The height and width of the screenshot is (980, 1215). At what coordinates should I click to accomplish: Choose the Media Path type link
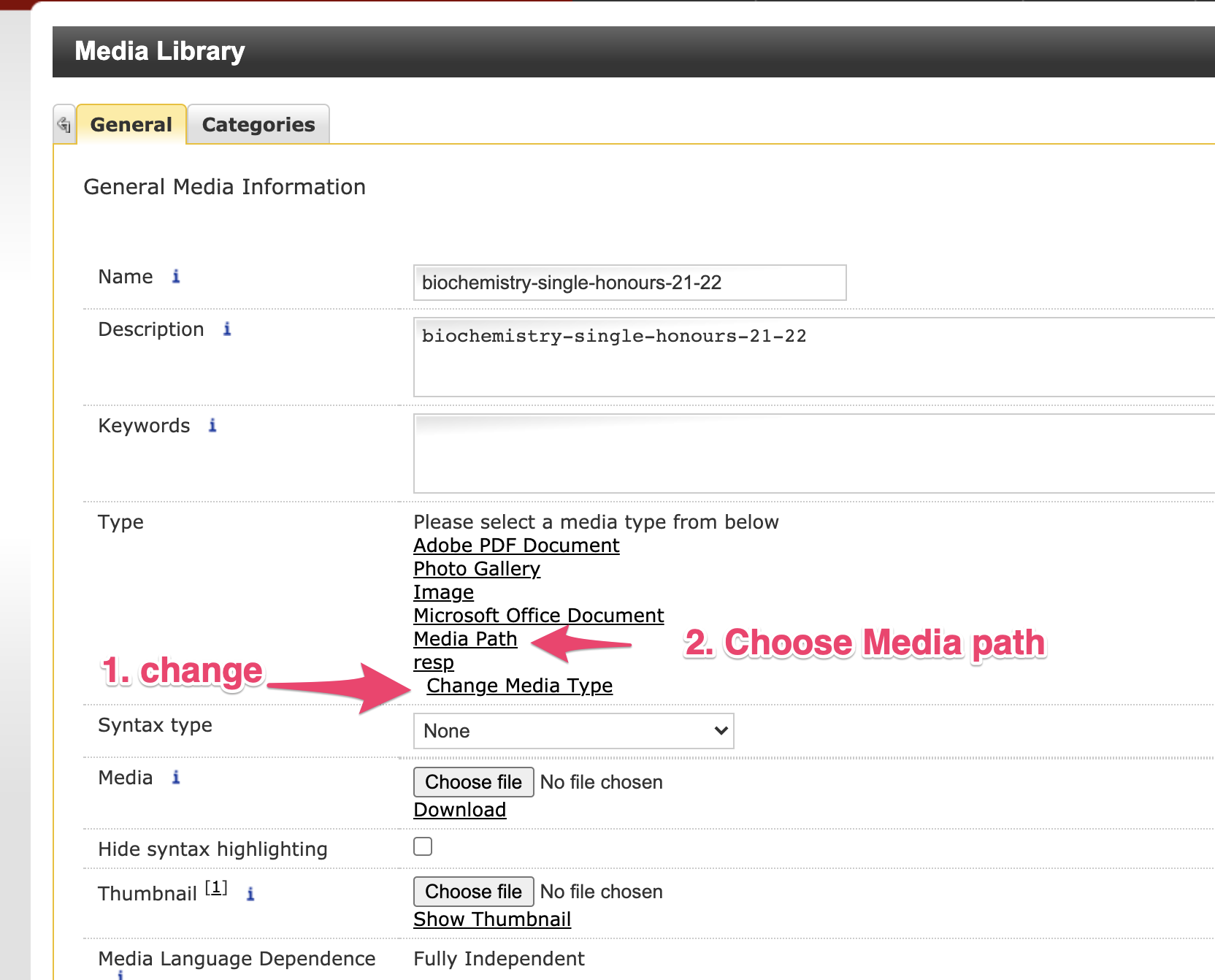465,639
